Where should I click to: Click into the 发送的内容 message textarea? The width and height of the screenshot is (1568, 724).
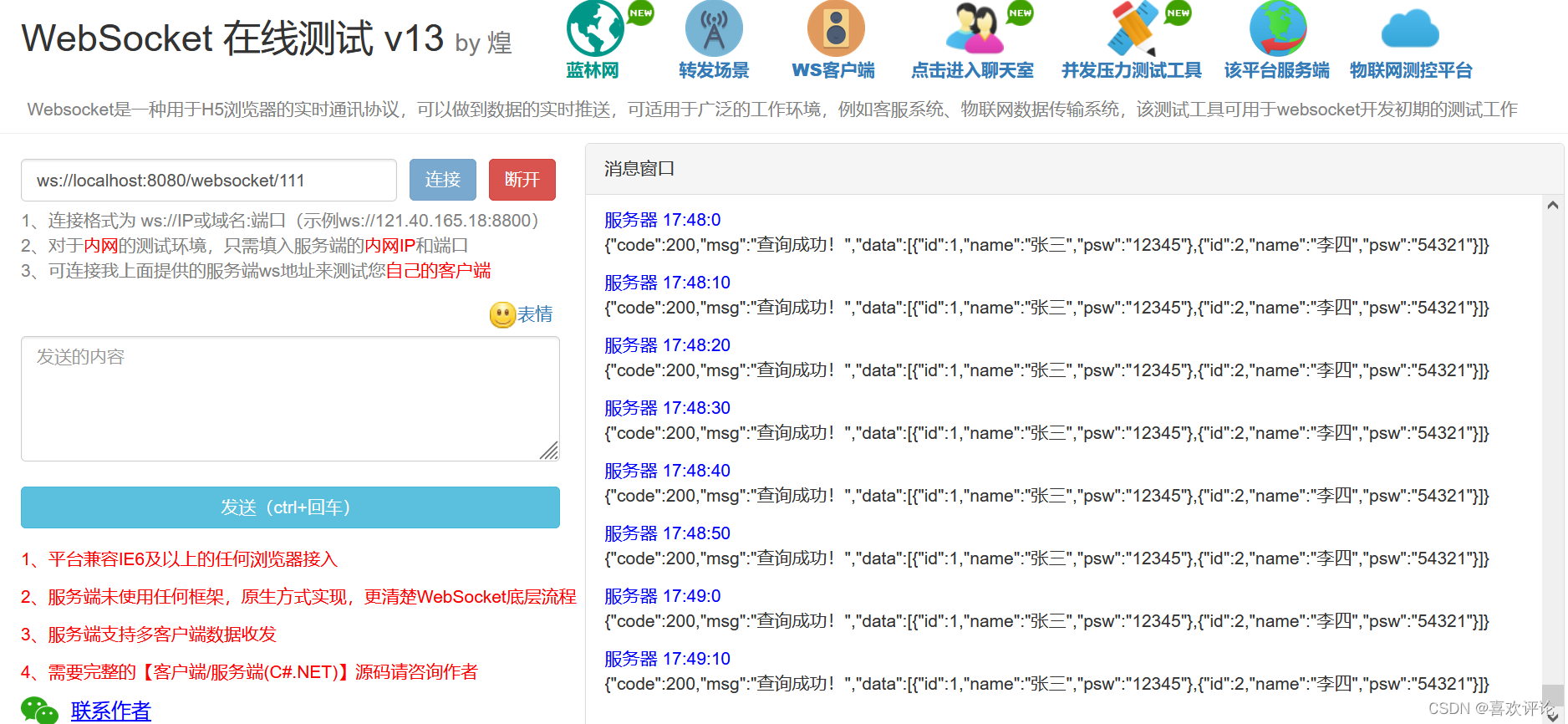coord(290,399)
